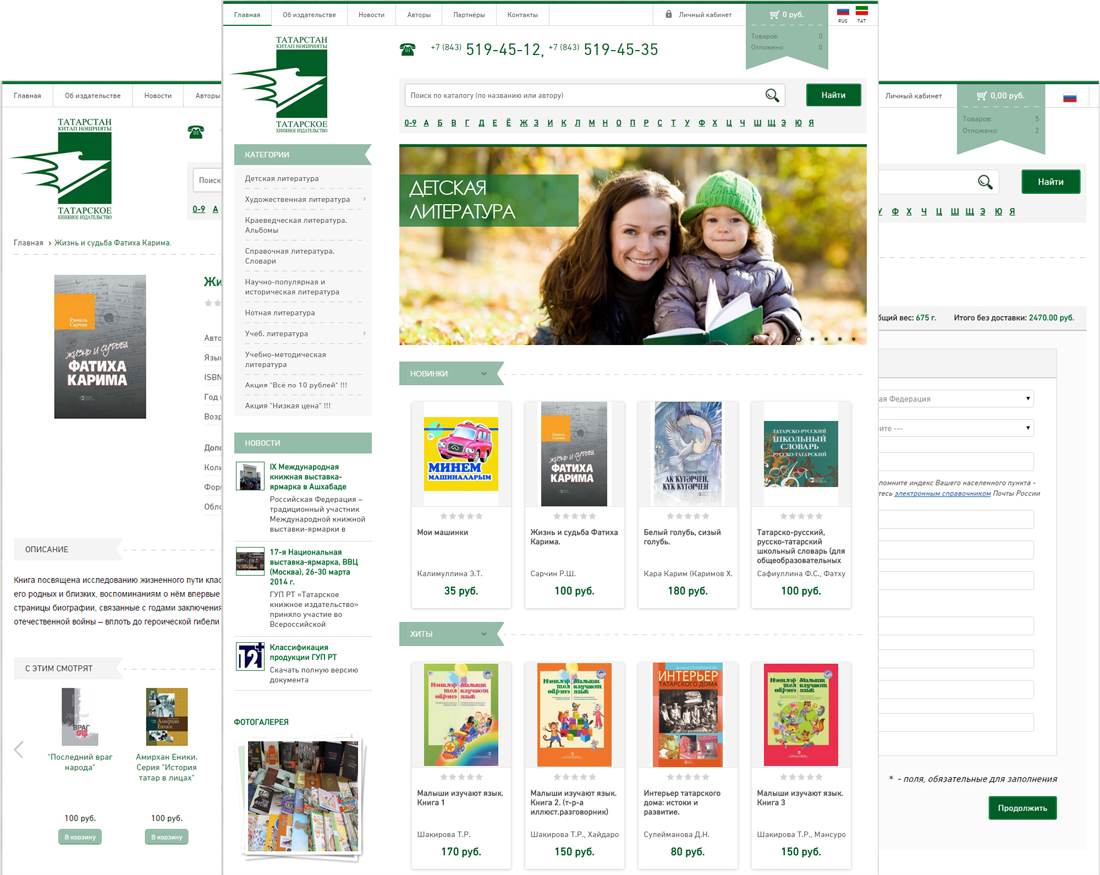1100x875 pixels.
Task: Click the shopping cart icon showing 0 руб.
Action: [774, 15]
